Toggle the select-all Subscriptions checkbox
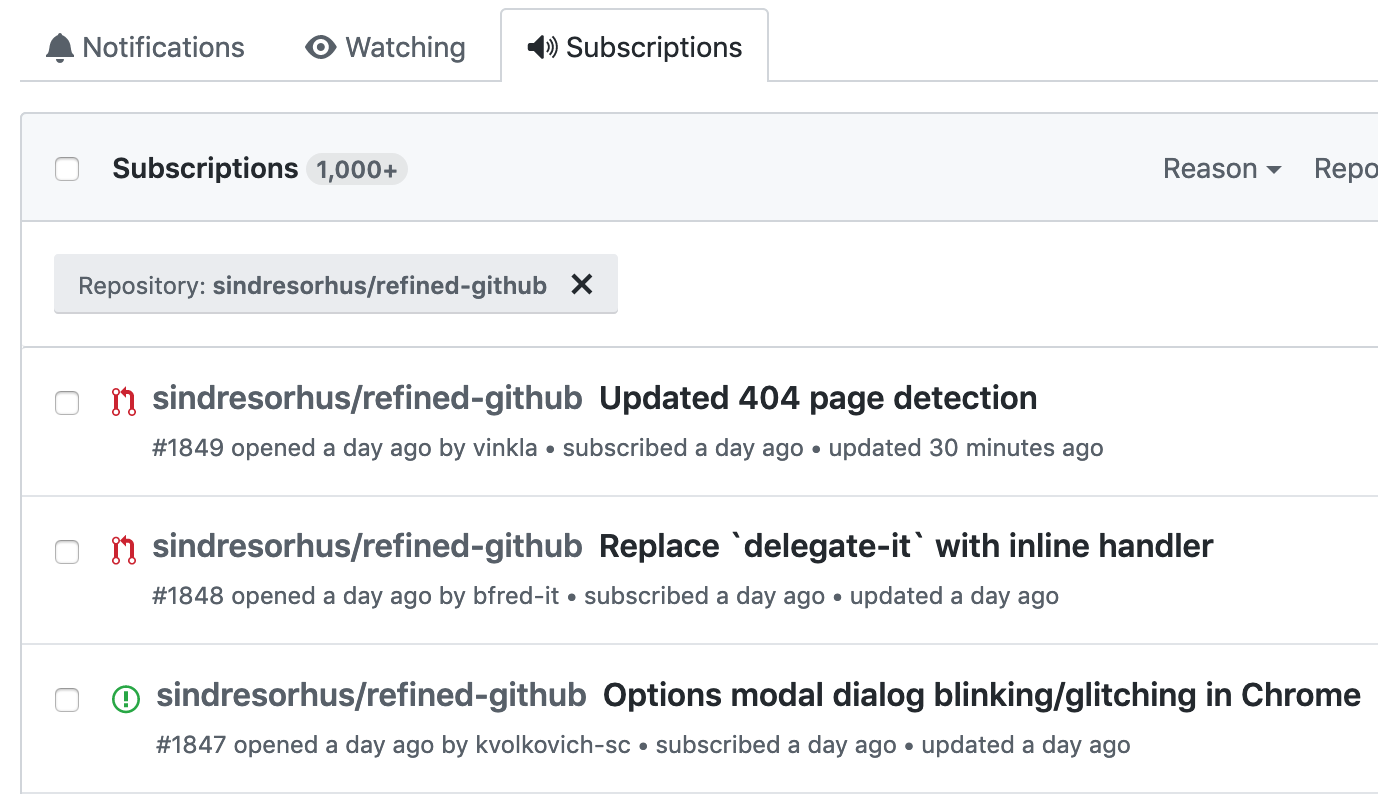The width and height of the screenshot is (1378, 794). point(67,169)
